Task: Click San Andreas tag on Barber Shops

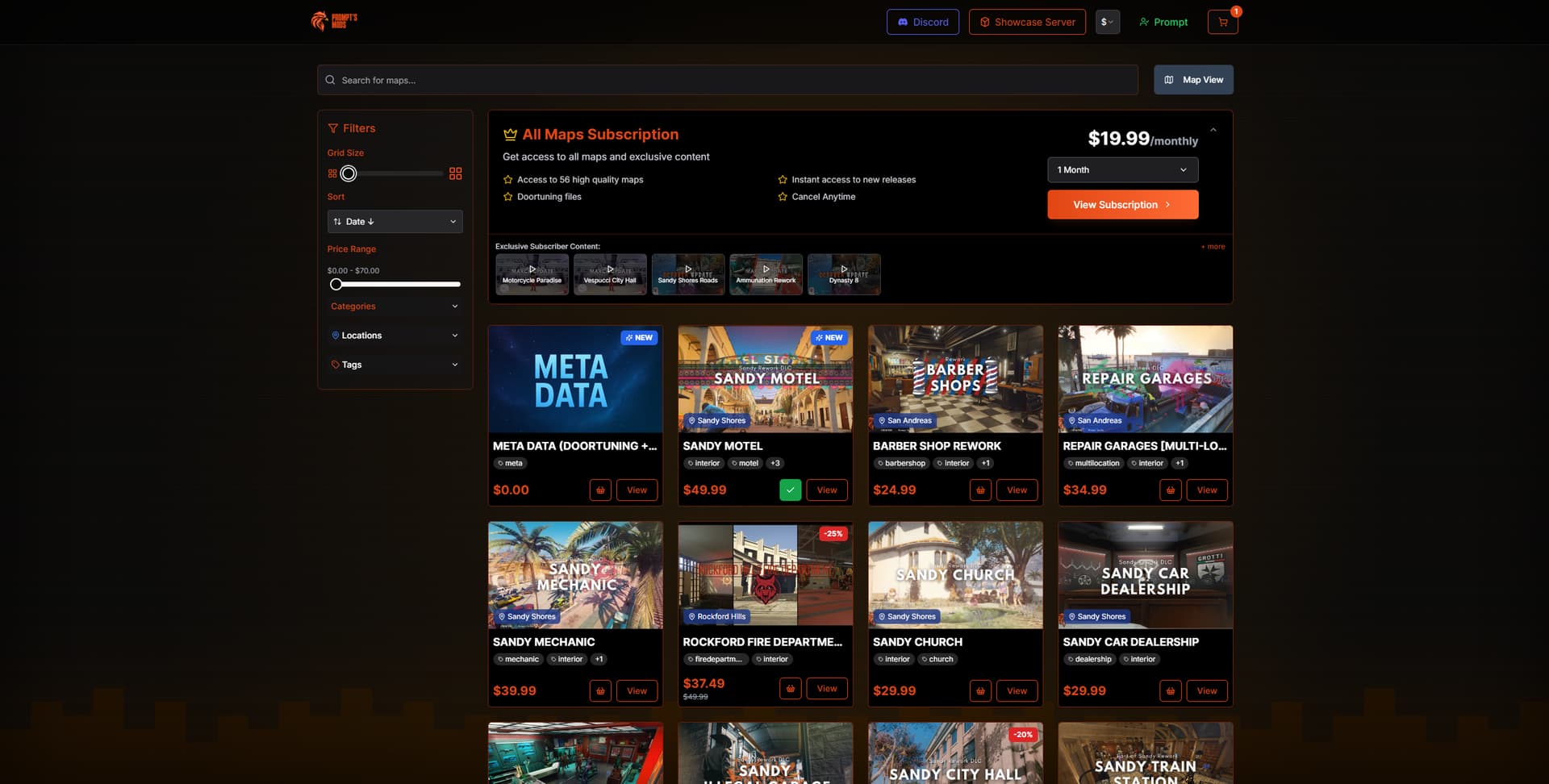Action: (x=904, y=420)
